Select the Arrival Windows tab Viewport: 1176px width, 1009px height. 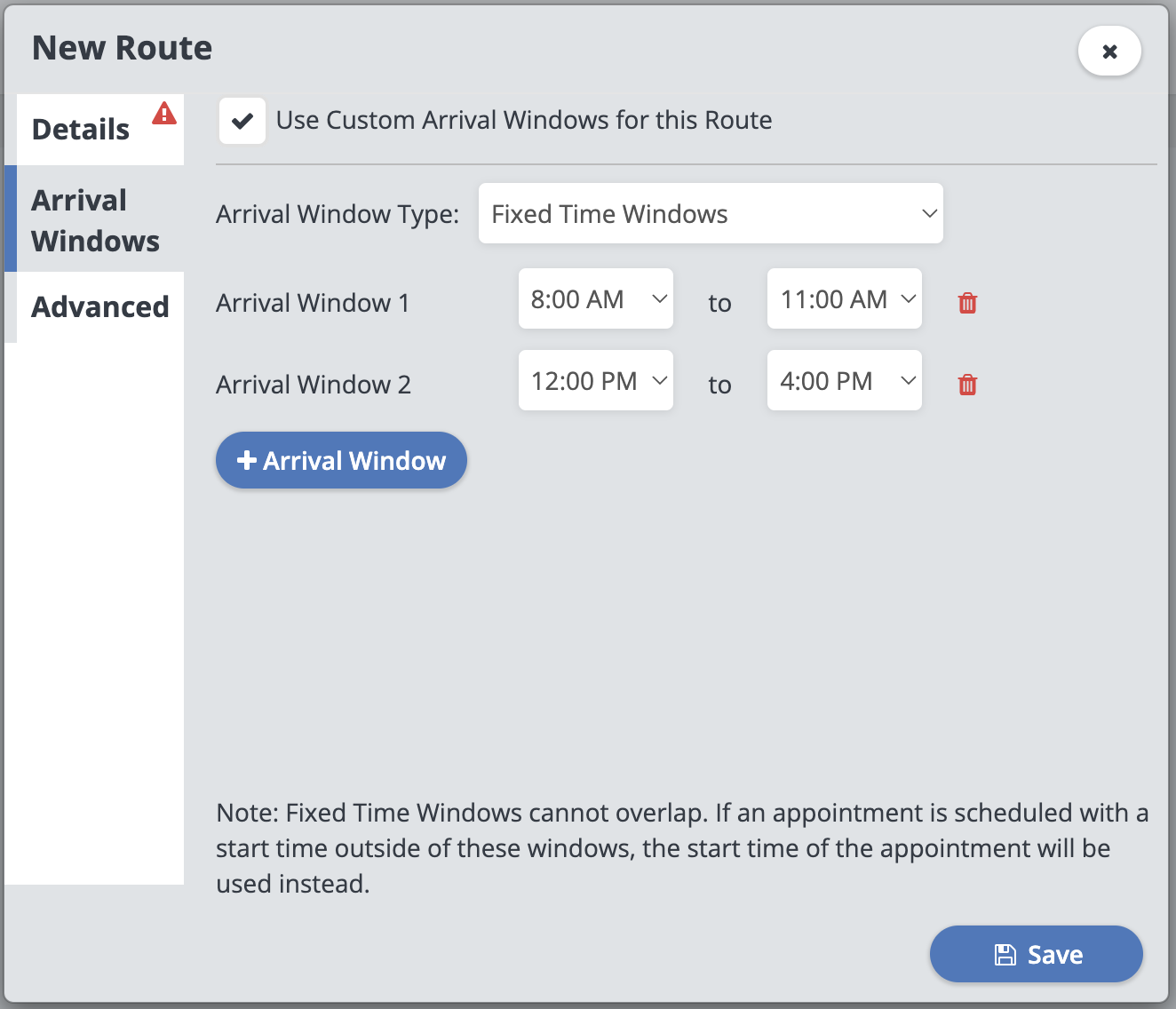point(96,220)
